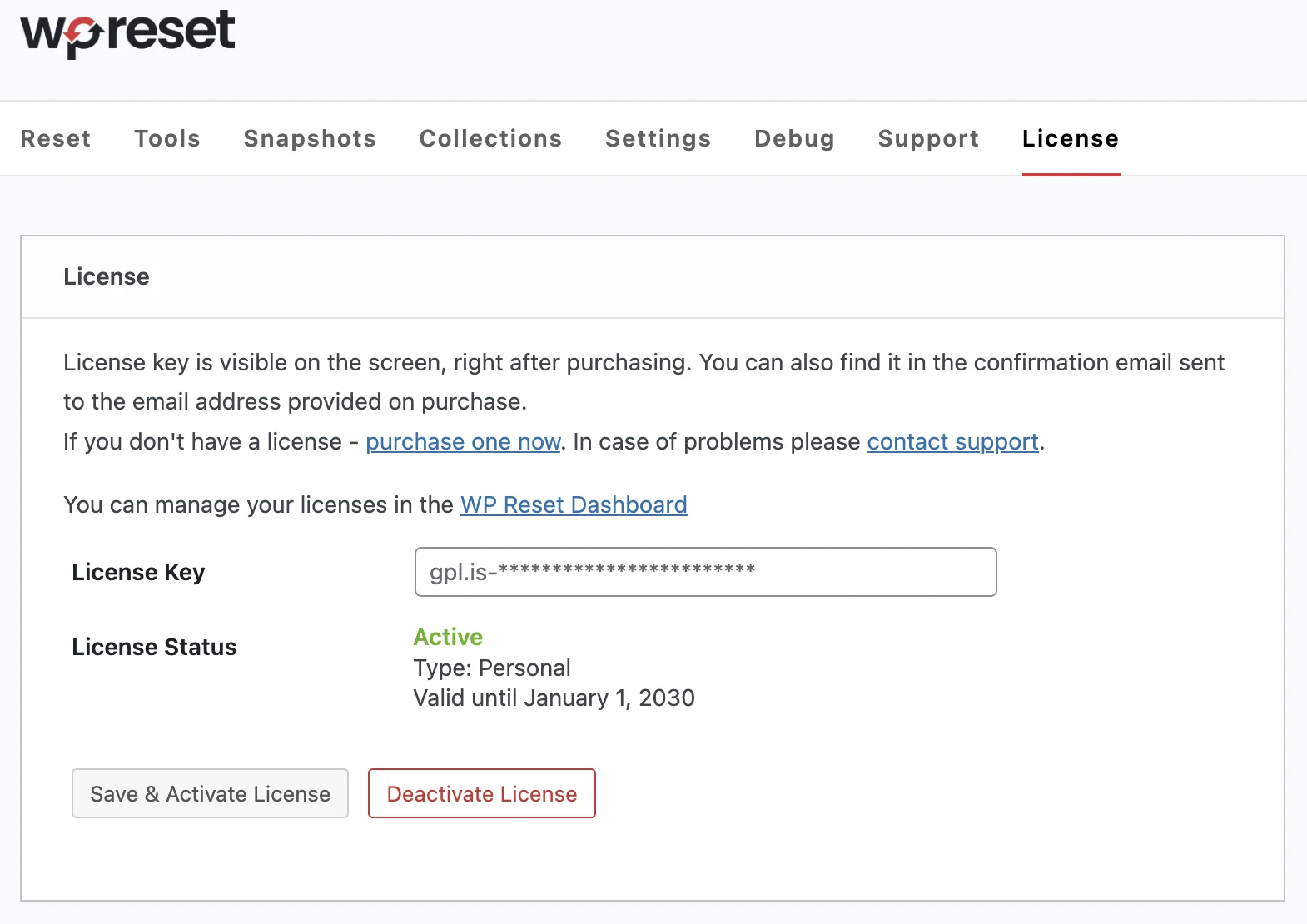View the Debug tab
This screenshot has width=1307, height=924.
click(794, 138)
